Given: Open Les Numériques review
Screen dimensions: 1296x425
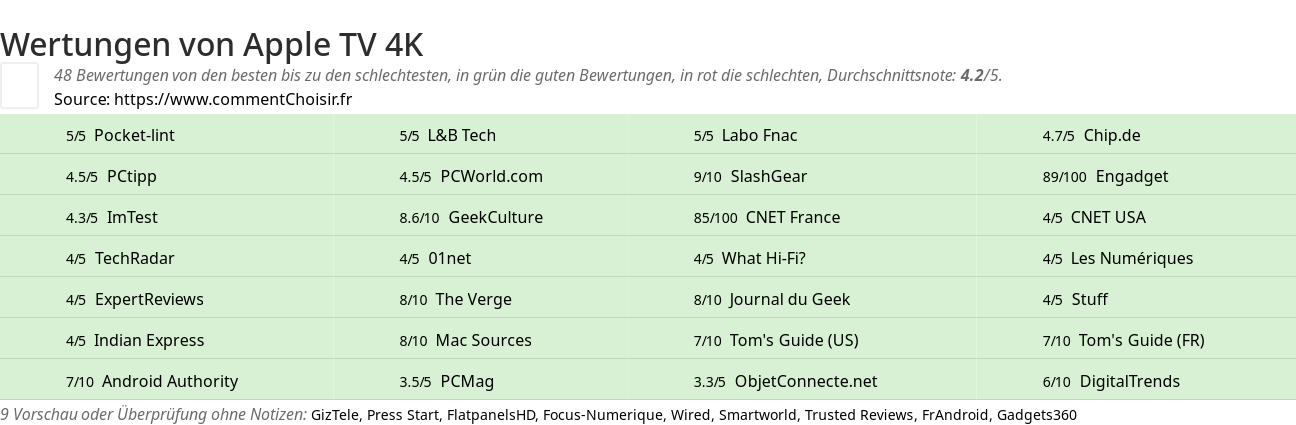Looking at the screenshot, I should click(x=1117, y=258).
